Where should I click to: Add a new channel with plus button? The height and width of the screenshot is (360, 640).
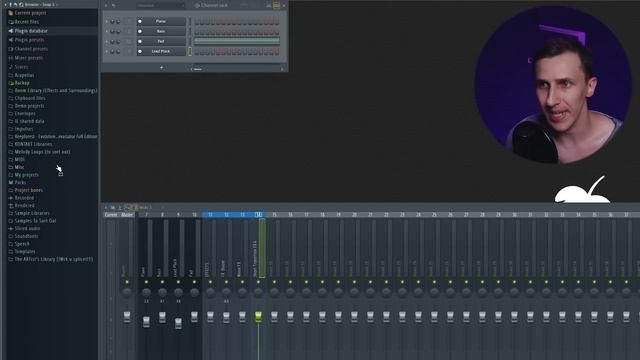pyautogui.click(x=161, y=68)
